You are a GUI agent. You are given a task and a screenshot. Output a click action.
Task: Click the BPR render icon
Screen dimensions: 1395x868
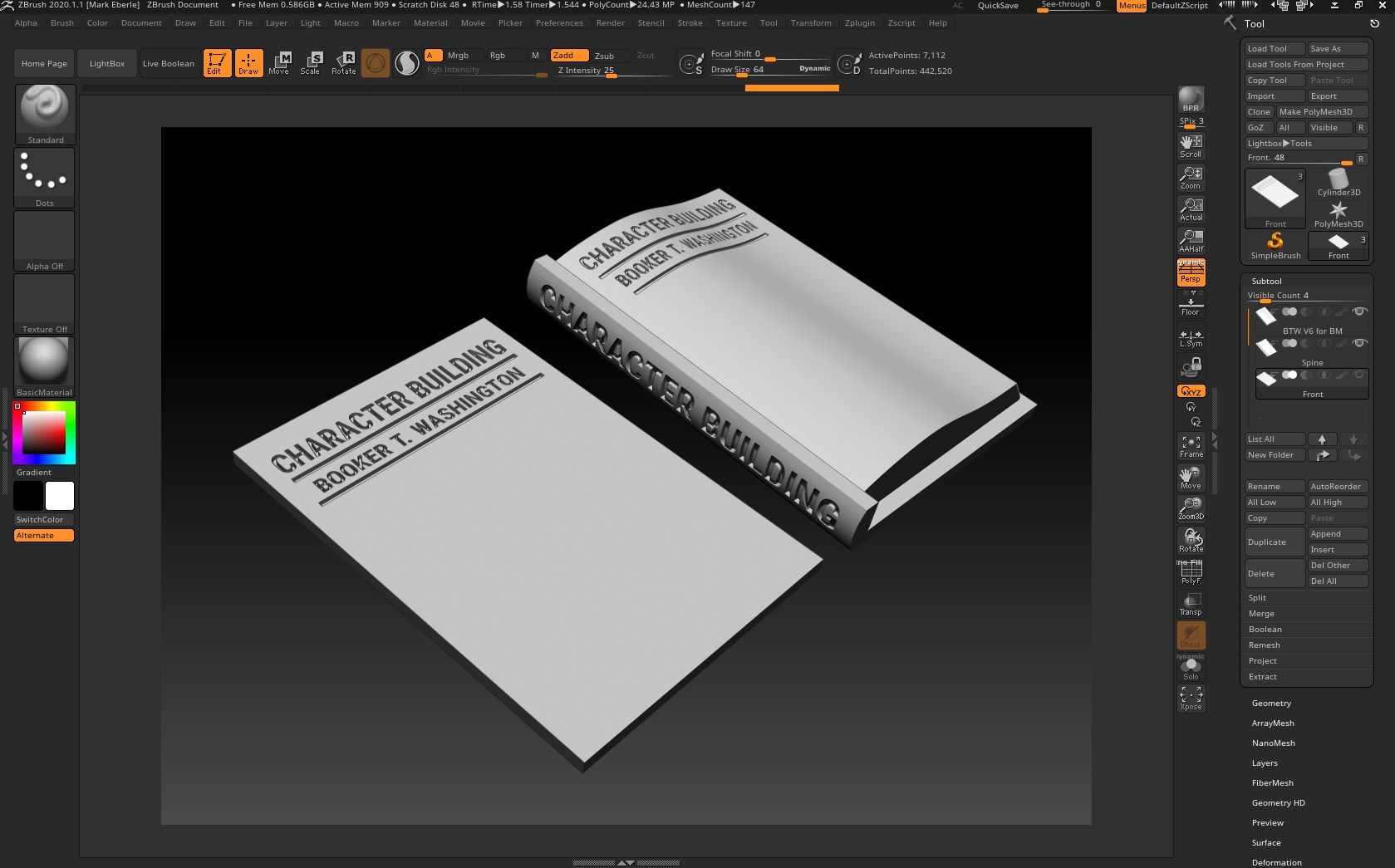pos(1191,99)
